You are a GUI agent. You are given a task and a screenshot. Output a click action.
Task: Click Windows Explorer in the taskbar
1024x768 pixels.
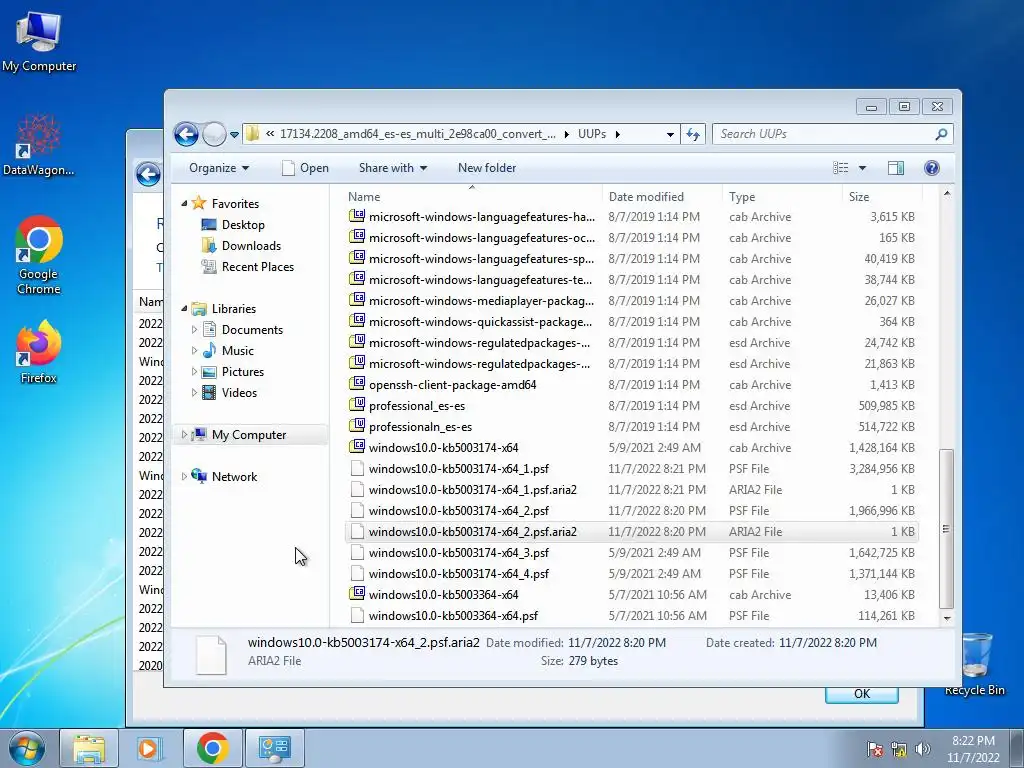pyautogui.click(x=89, y=748)
